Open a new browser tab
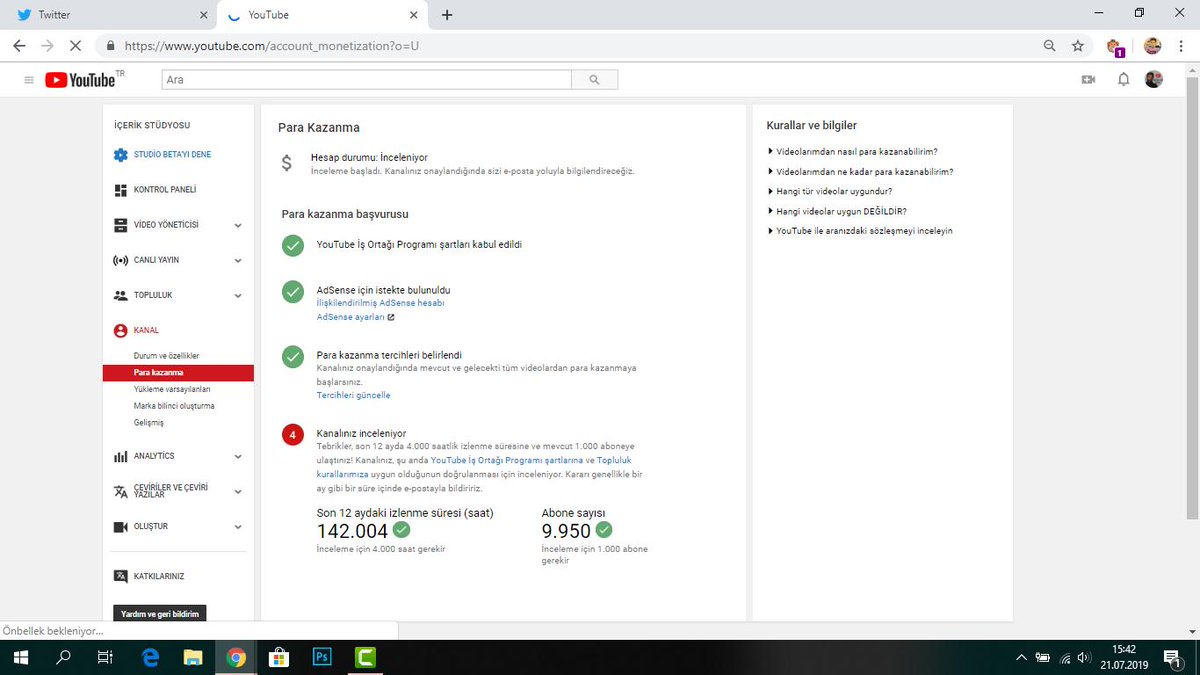Screen dimensions: 1200x675 (x=447, y=15)
